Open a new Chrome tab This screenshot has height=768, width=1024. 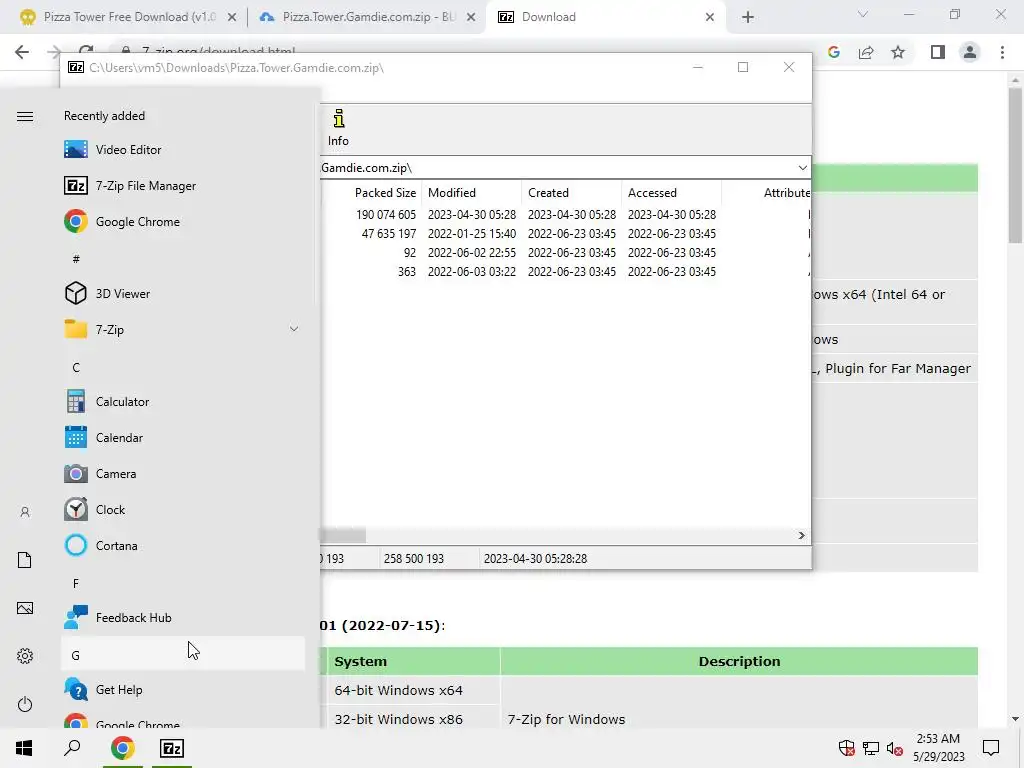pyautogui.click(x=748, y=18)
